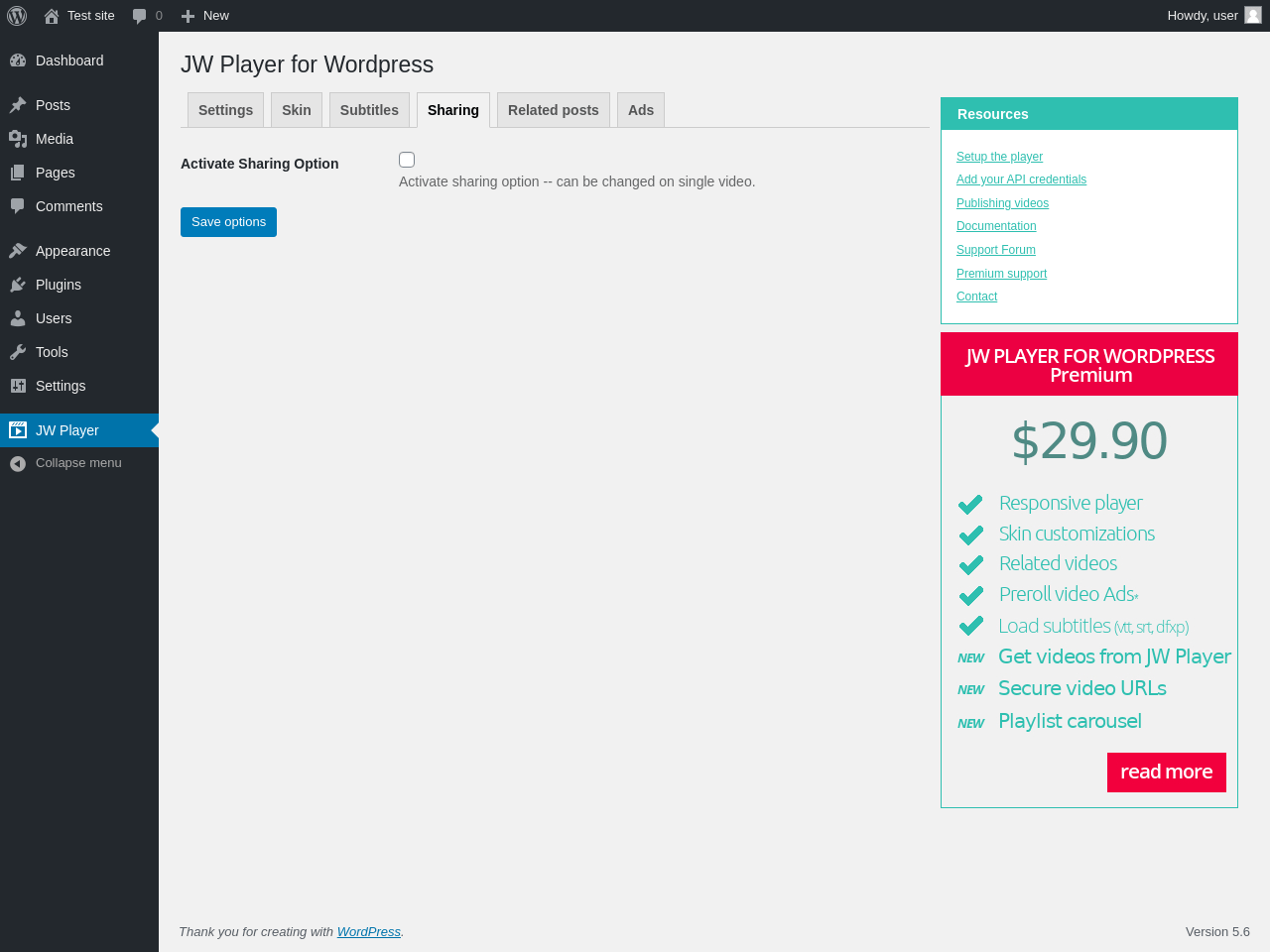Click the Tools wrench icon
1270x952 pixels.
pos(18,352)
